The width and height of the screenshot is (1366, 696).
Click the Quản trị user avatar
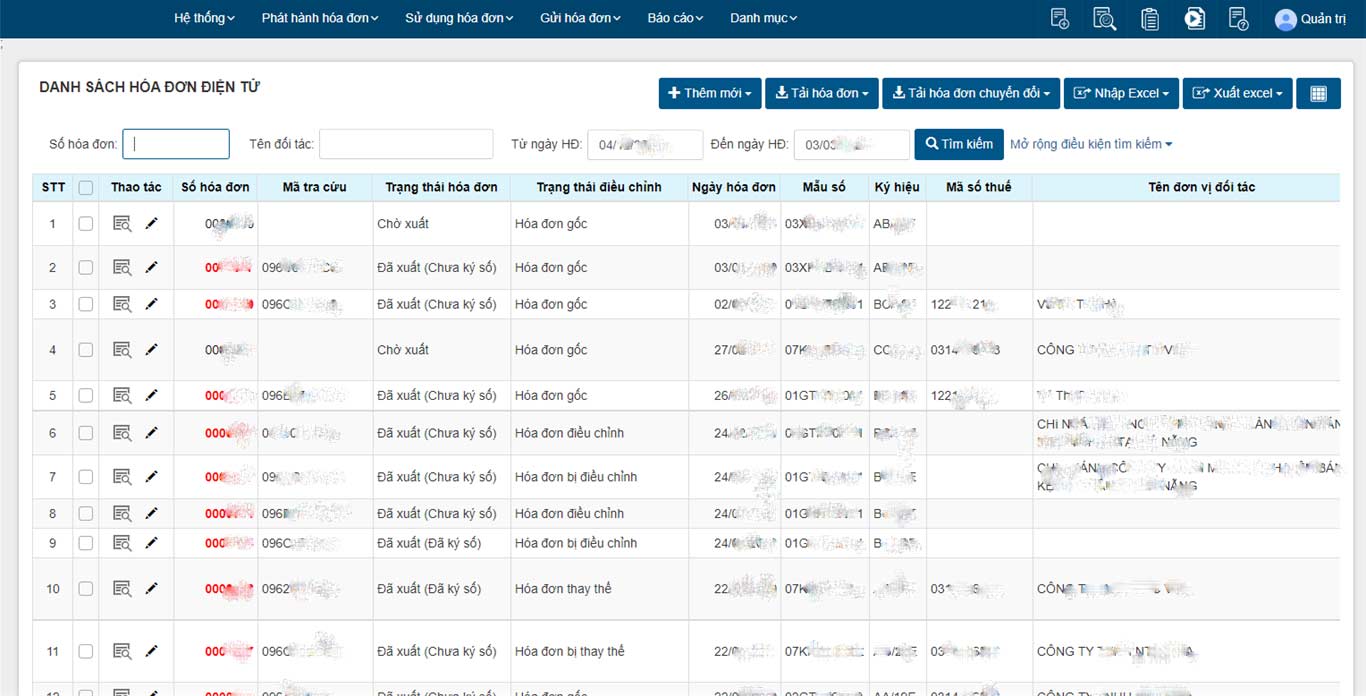[1285, 19]
